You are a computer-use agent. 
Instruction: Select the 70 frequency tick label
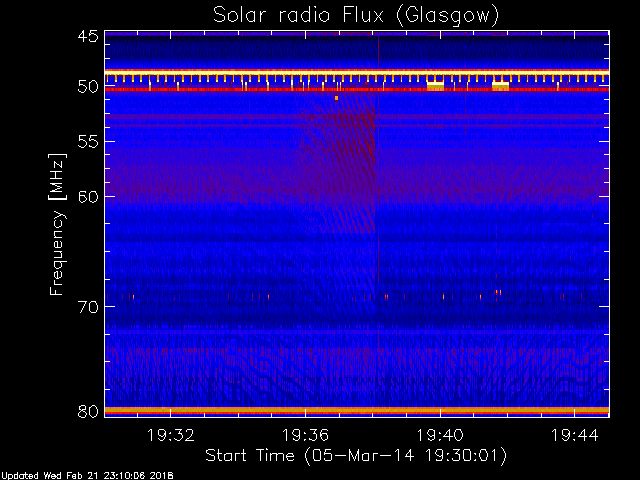tap(88, 307)
